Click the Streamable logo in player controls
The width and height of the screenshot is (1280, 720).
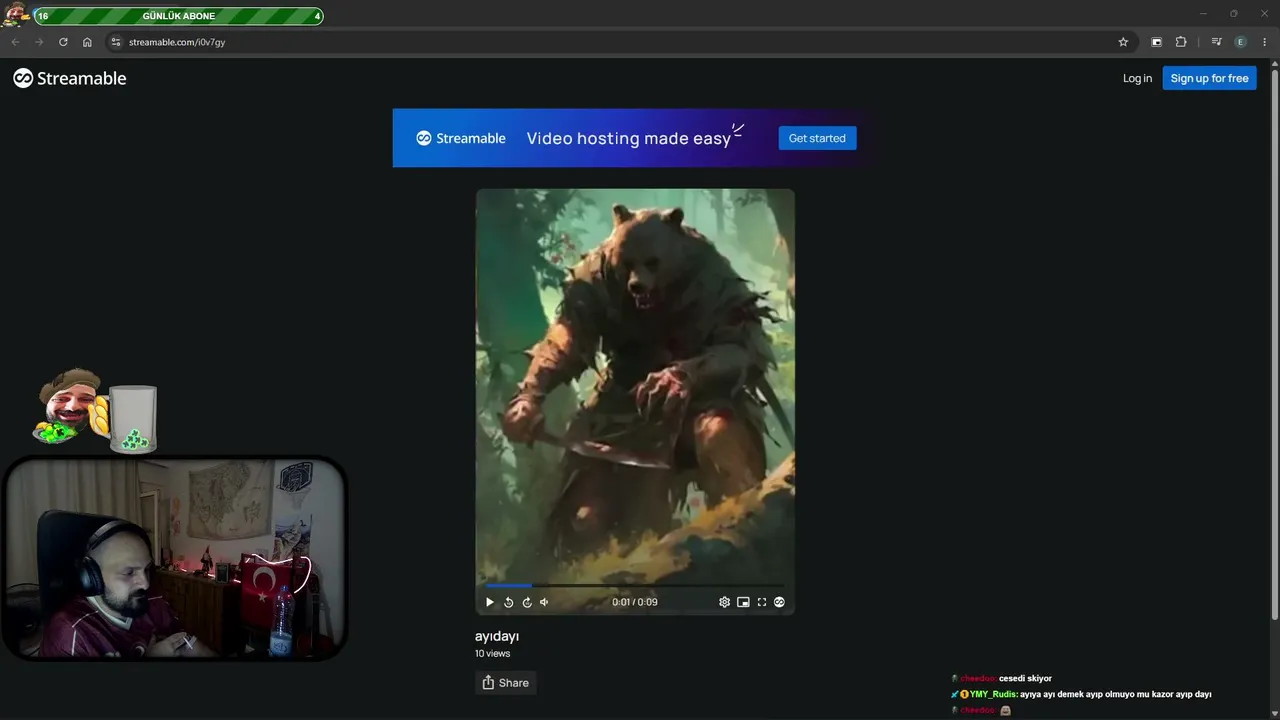[x=780, y=602]
